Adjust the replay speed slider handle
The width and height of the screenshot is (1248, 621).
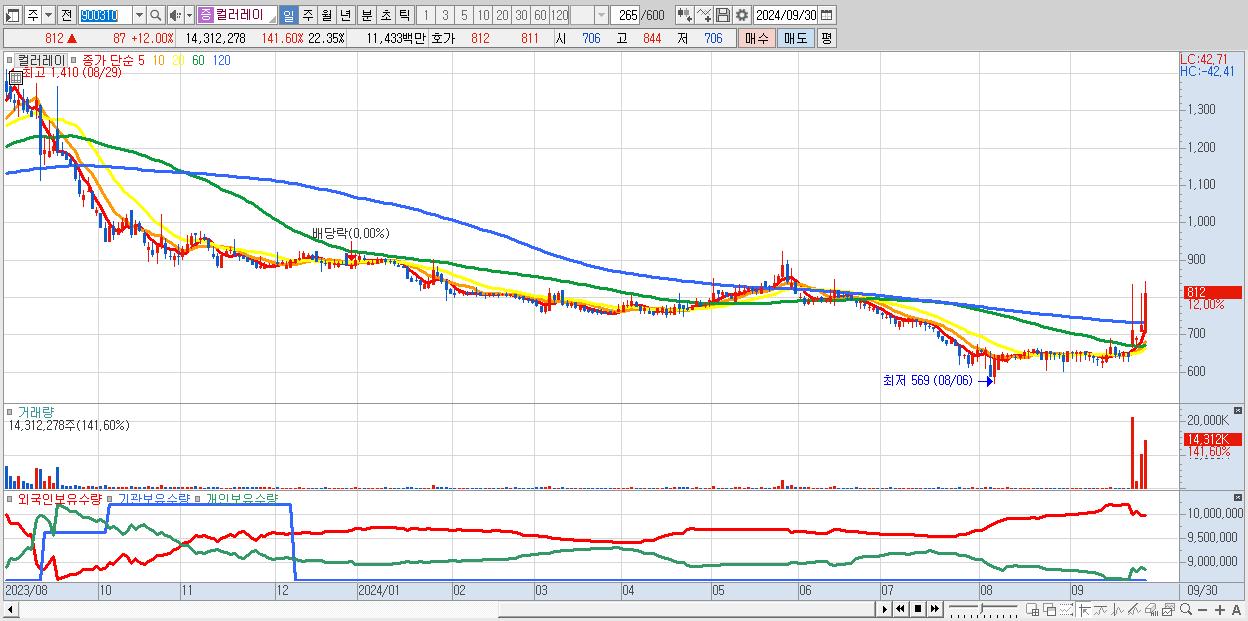(981, 608)
